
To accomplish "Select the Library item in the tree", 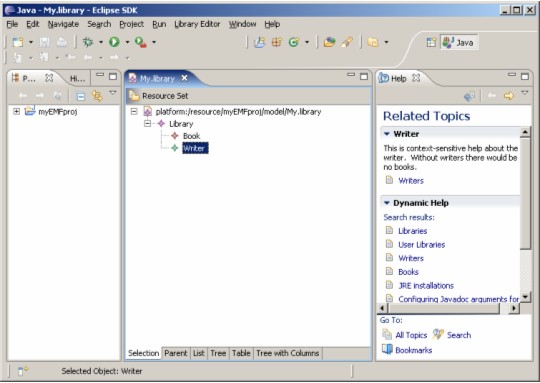I will pyautogui.click(x=181, y=124).
